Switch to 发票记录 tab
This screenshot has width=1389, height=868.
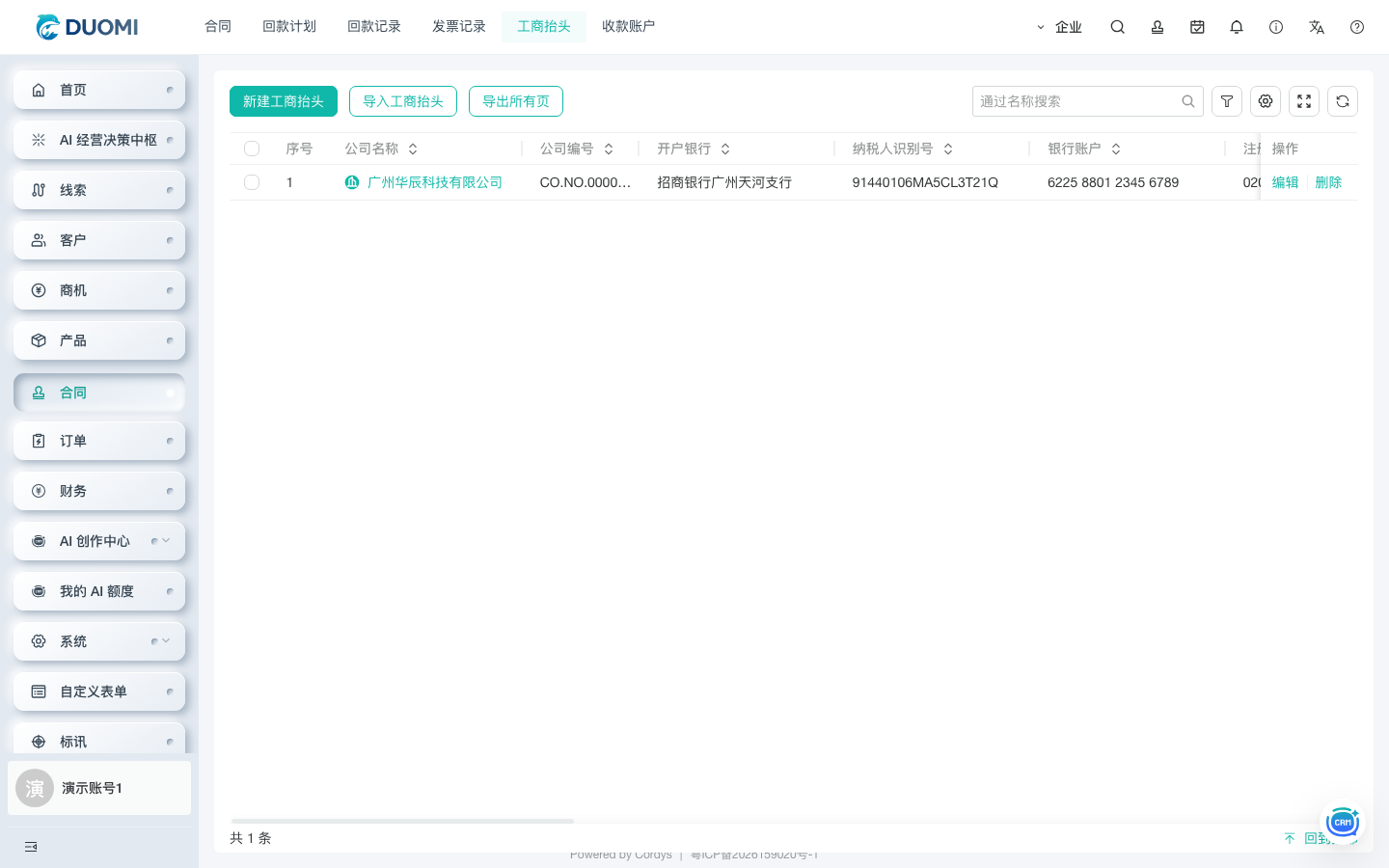coord(459,26)
